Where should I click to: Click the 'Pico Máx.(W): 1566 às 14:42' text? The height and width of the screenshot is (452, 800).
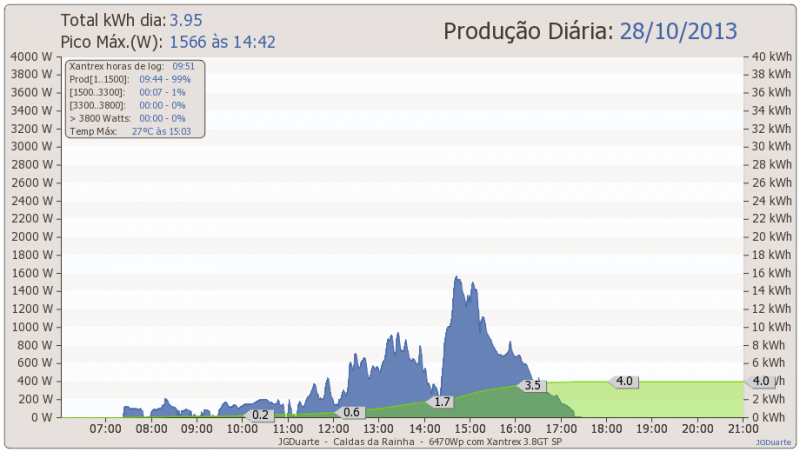tap(168, 42)
